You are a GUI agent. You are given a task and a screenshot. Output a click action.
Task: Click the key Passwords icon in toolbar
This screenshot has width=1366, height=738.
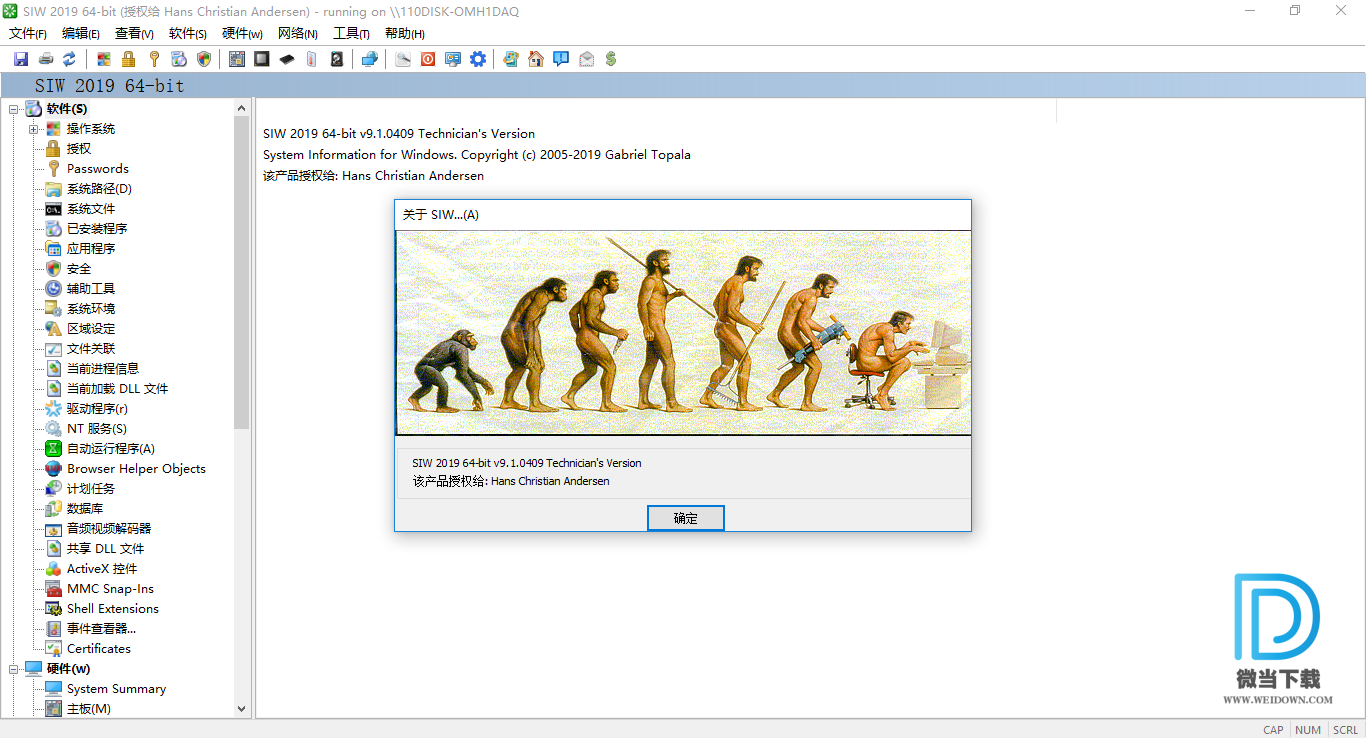pos(154,59)
